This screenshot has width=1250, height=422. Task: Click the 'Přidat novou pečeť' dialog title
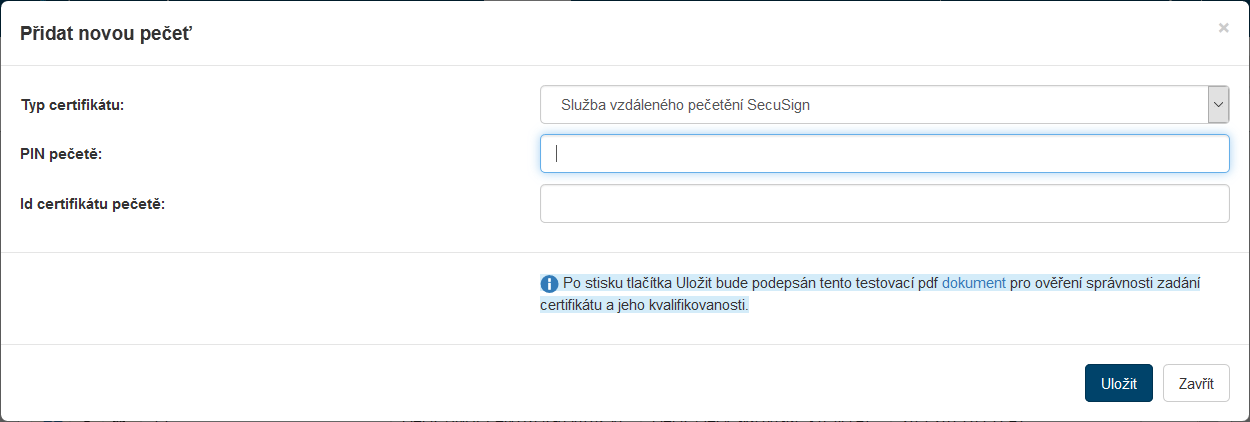pyautogui.click(x=106, y=34)
